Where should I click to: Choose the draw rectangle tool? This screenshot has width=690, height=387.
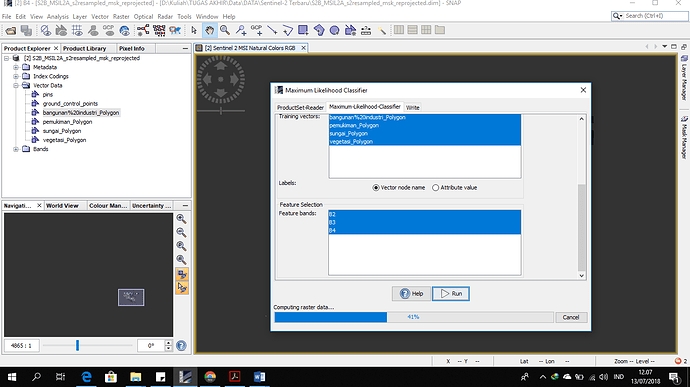[303, 30]
